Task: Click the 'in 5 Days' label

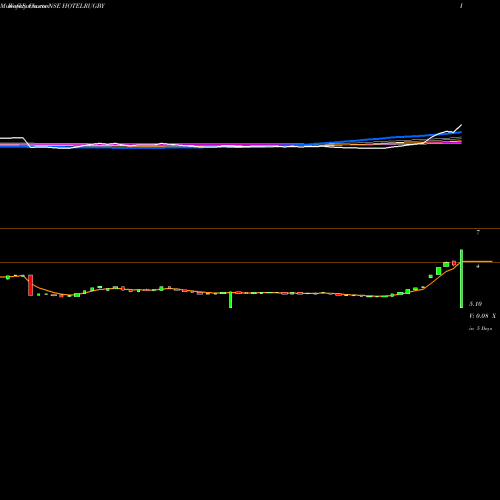Action: [x=480, y=328]
